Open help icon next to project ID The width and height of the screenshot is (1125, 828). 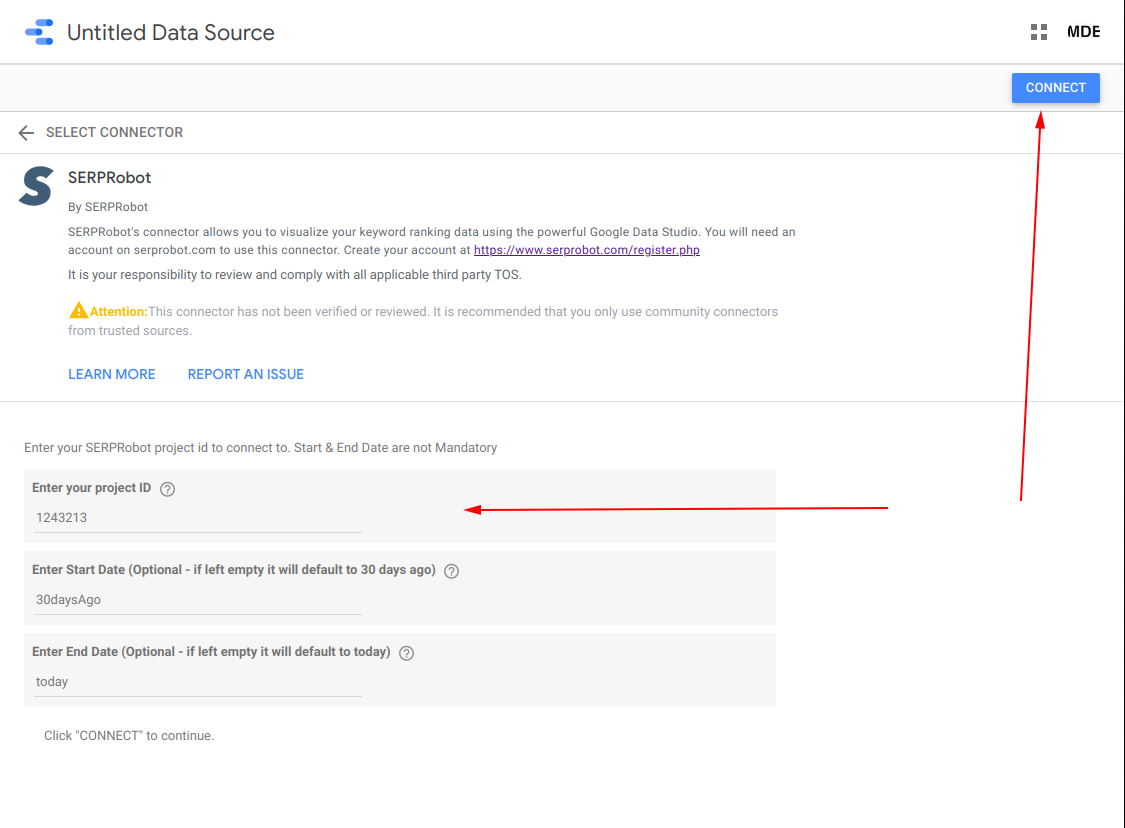point(167,489)
